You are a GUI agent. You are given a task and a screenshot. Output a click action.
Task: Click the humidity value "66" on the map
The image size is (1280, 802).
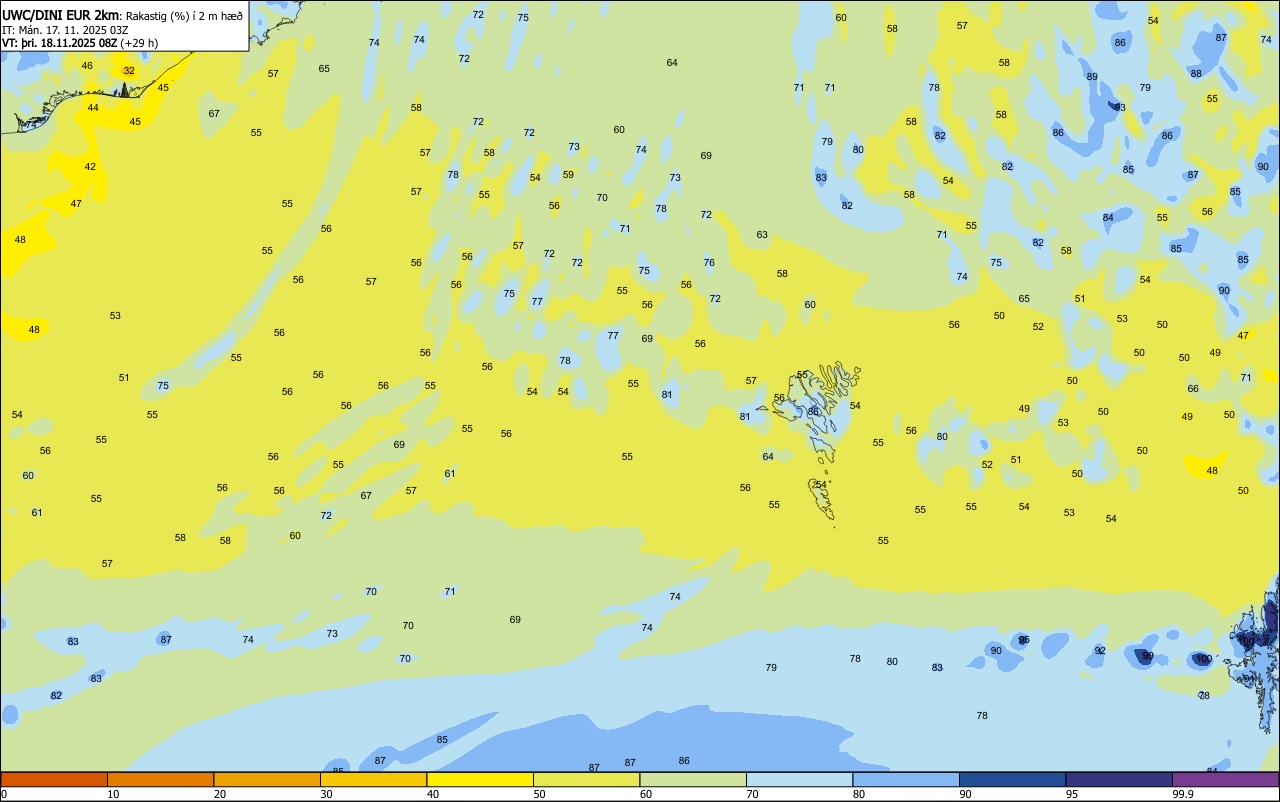coord(1193,388)
